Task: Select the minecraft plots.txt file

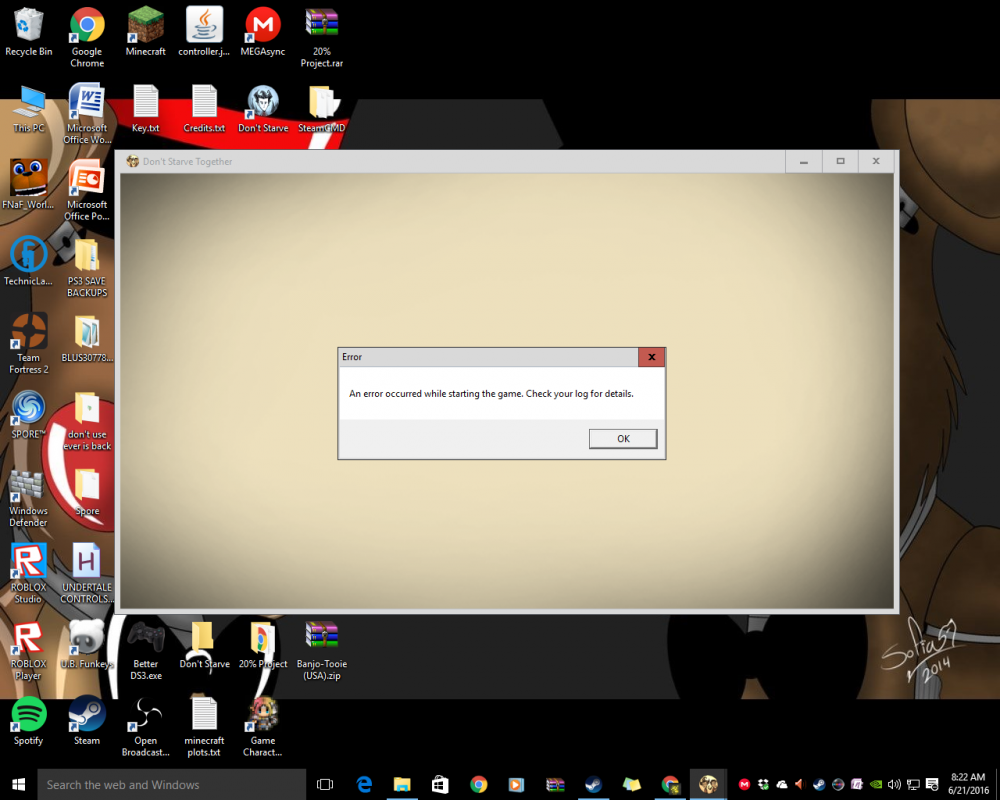Action: 204,726
